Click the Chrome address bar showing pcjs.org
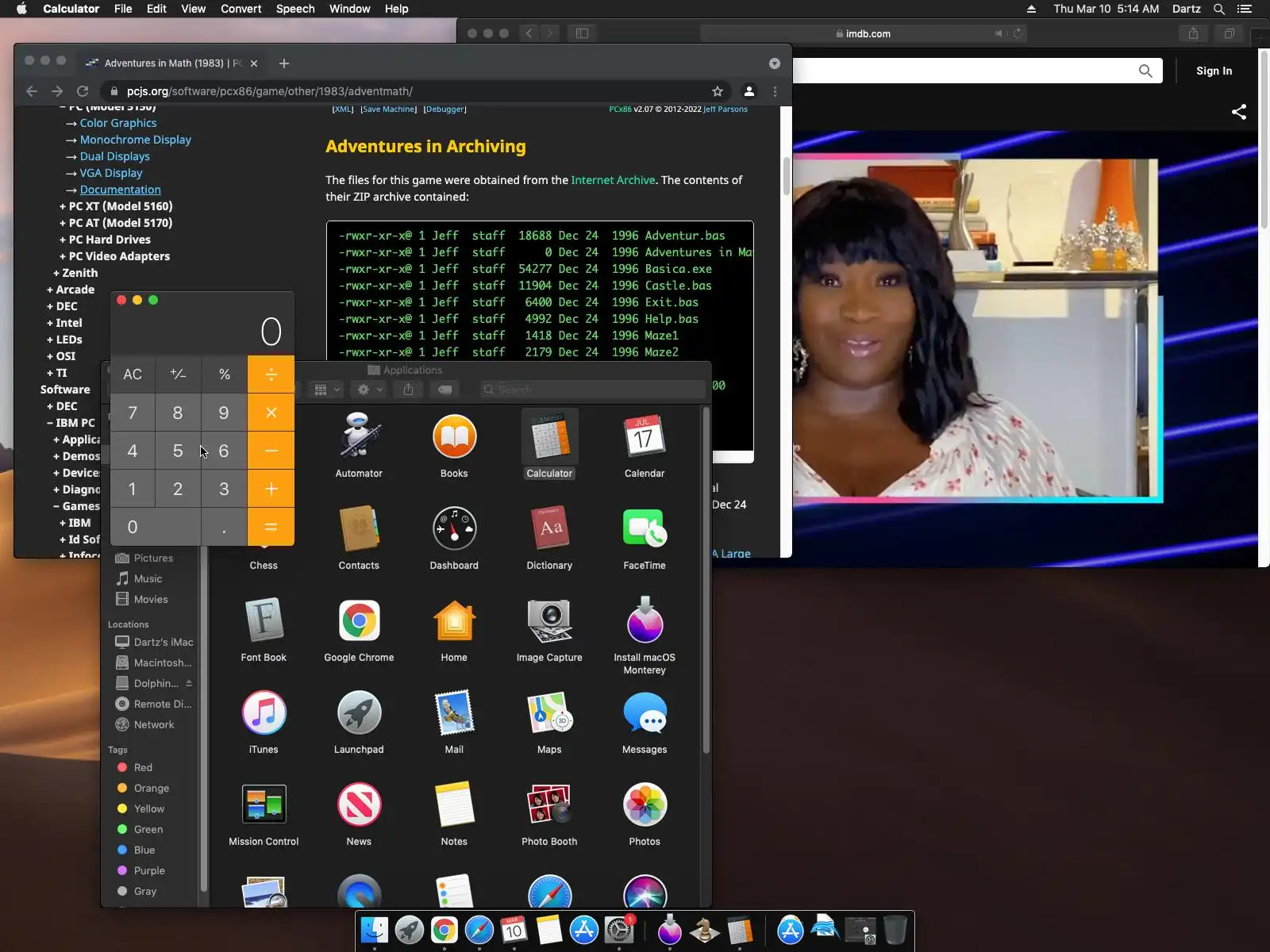Screen dimensions: 1270x952 tap(417, 91)
